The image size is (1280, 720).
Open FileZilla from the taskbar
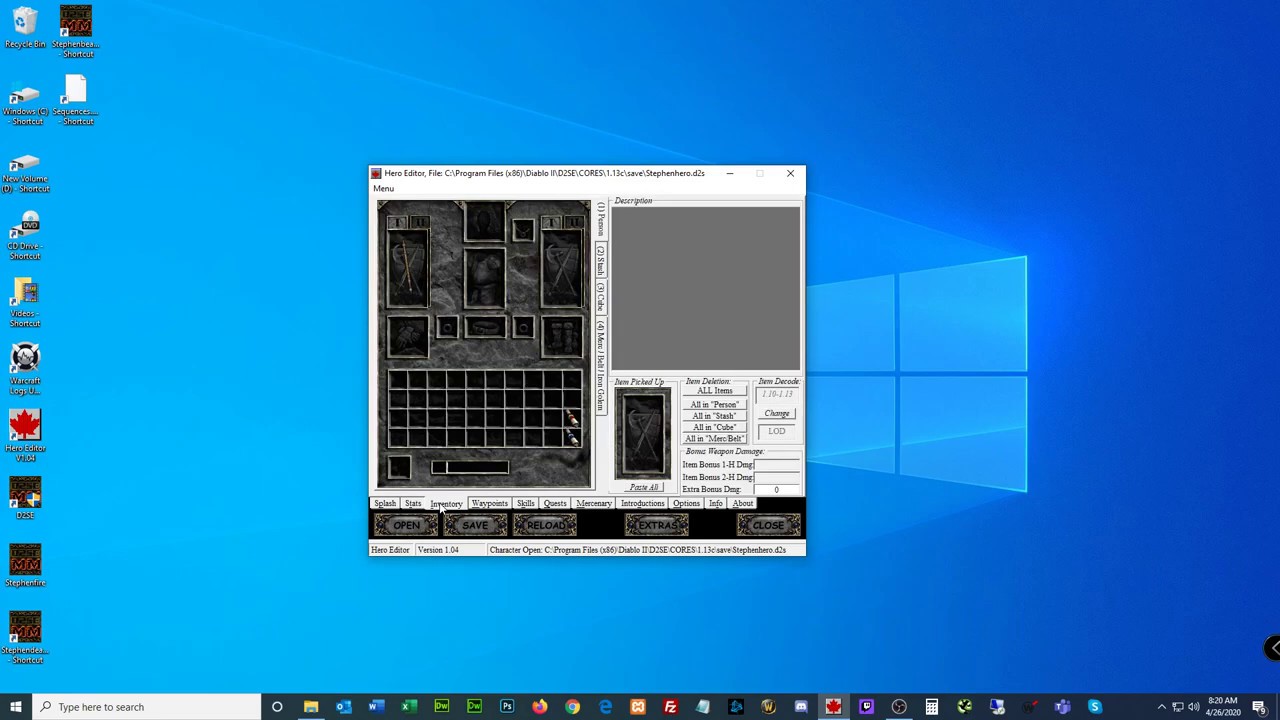(x=670, y=707)
